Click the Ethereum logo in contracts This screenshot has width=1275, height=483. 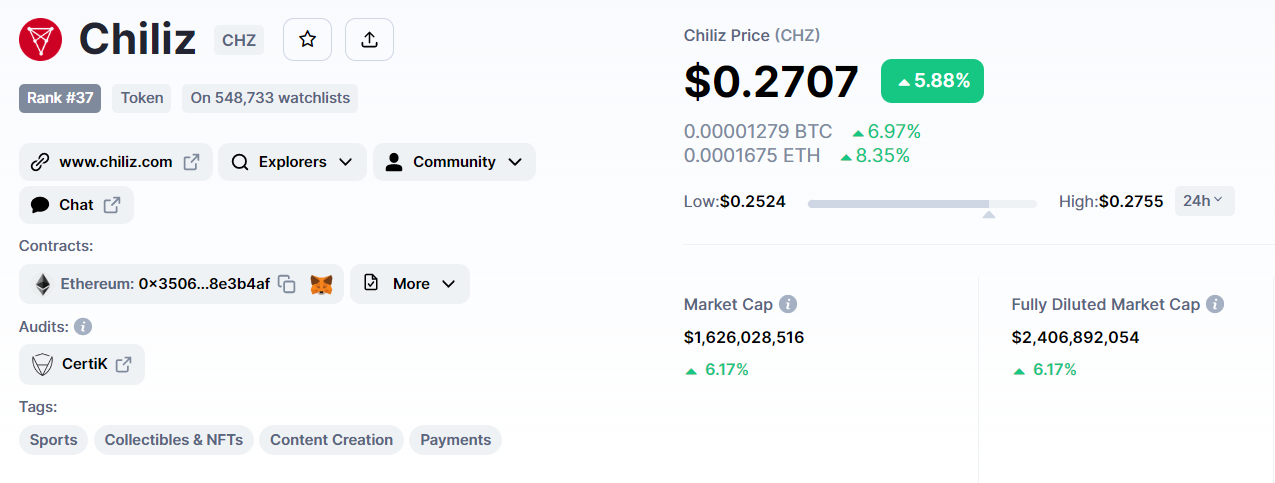pyautogui.click(x=42, y=284)
